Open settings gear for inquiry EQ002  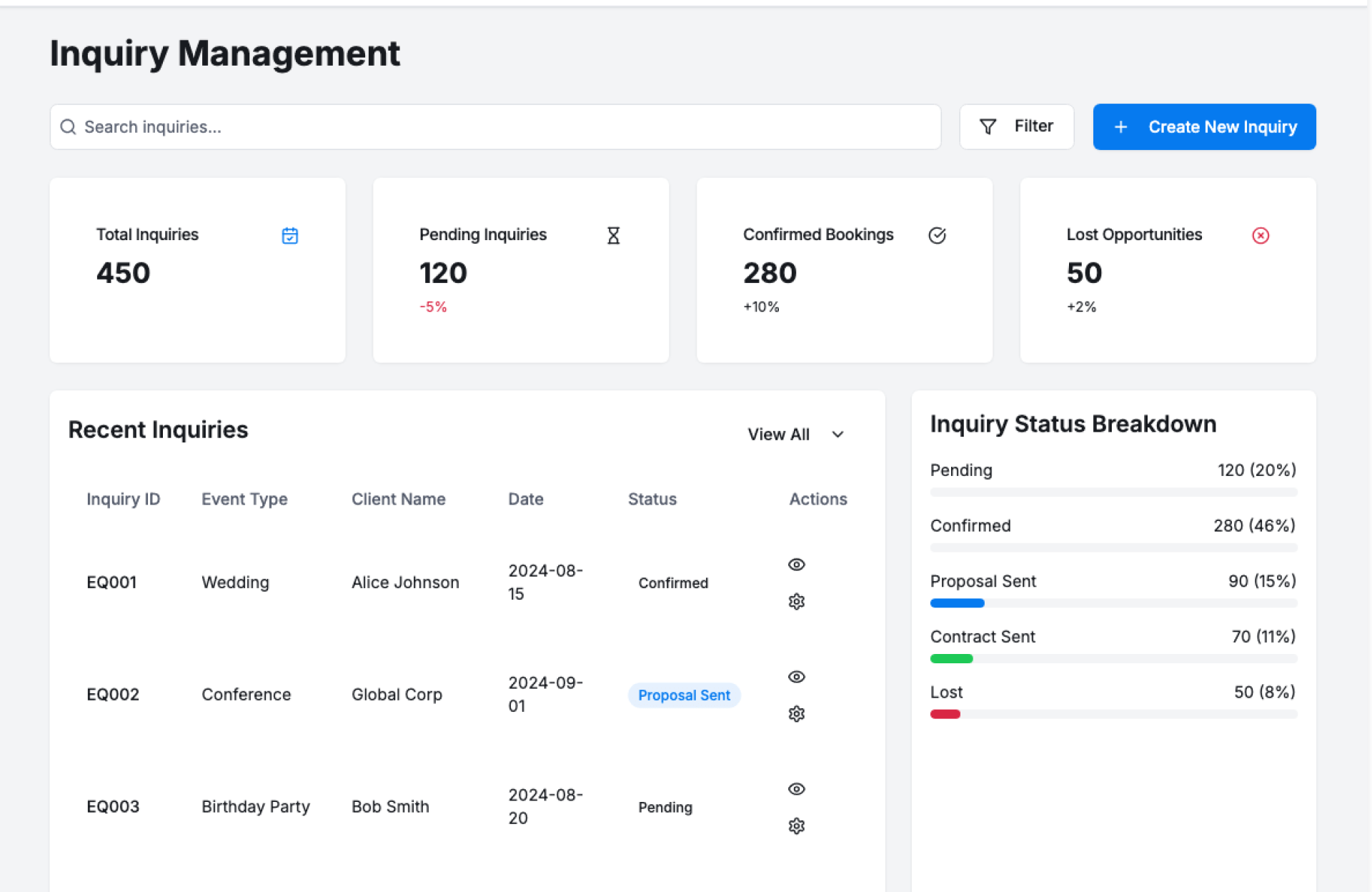(x=796, y=714)
